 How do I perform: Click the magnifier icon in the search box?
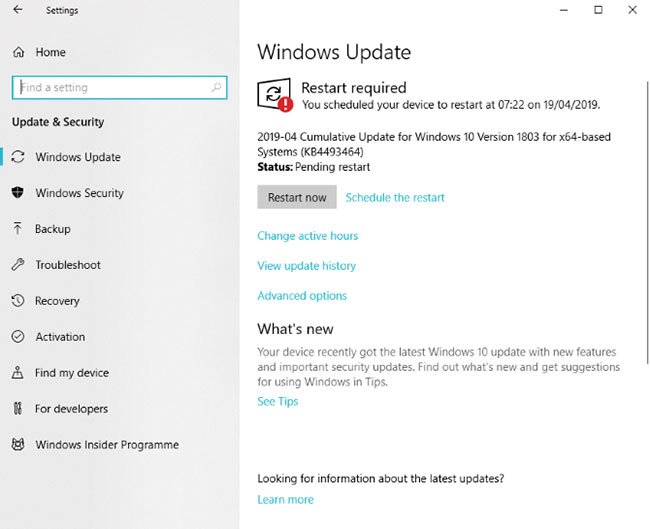point(216,87)
